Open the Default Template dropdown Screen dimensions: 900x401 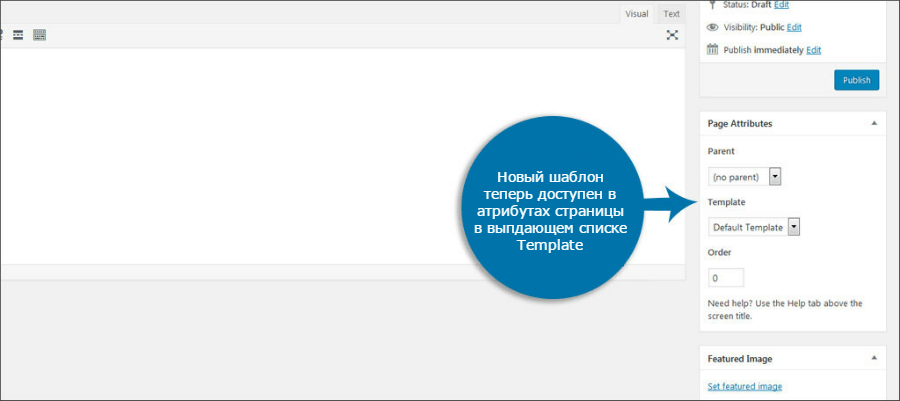pyautogui.click(x=754, y=227)
